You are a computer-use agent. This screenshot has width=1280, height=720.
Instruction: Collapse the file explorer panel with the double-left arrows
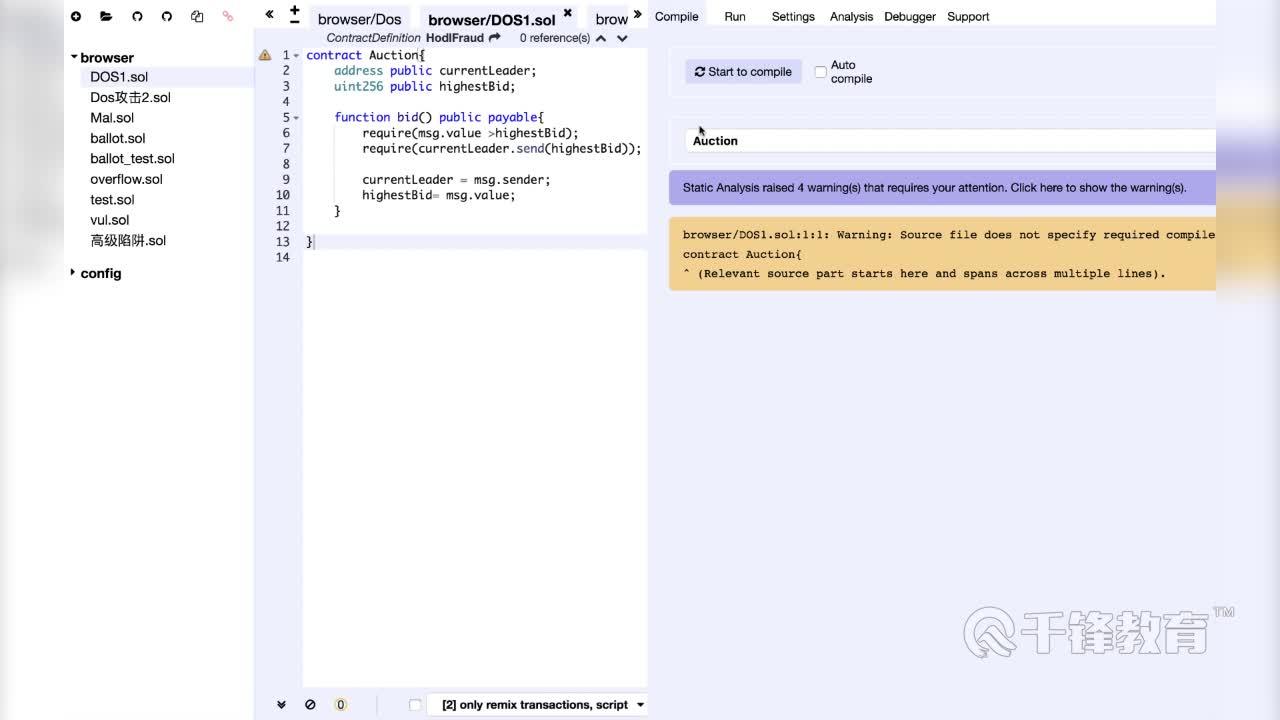click(269, 14)
